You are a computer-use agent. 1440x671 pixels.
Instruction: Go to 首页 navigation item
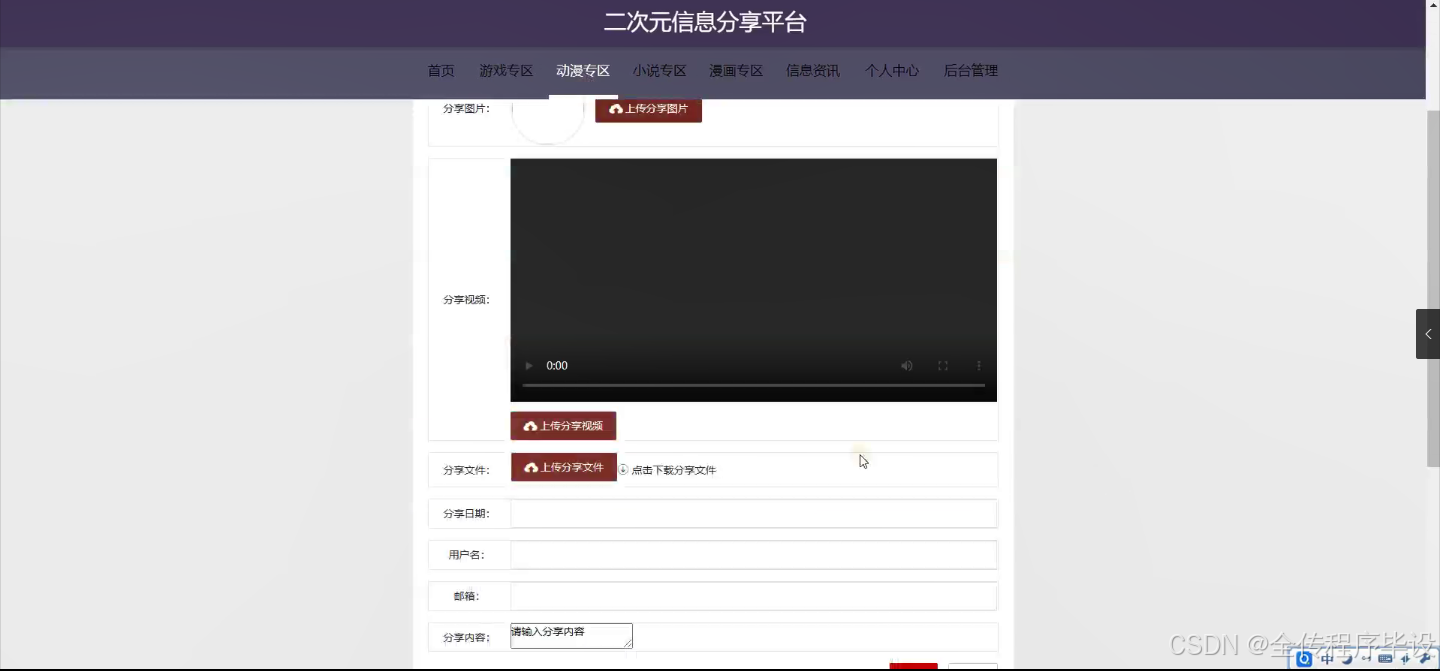pyautogui.click(x=441, y=71)
